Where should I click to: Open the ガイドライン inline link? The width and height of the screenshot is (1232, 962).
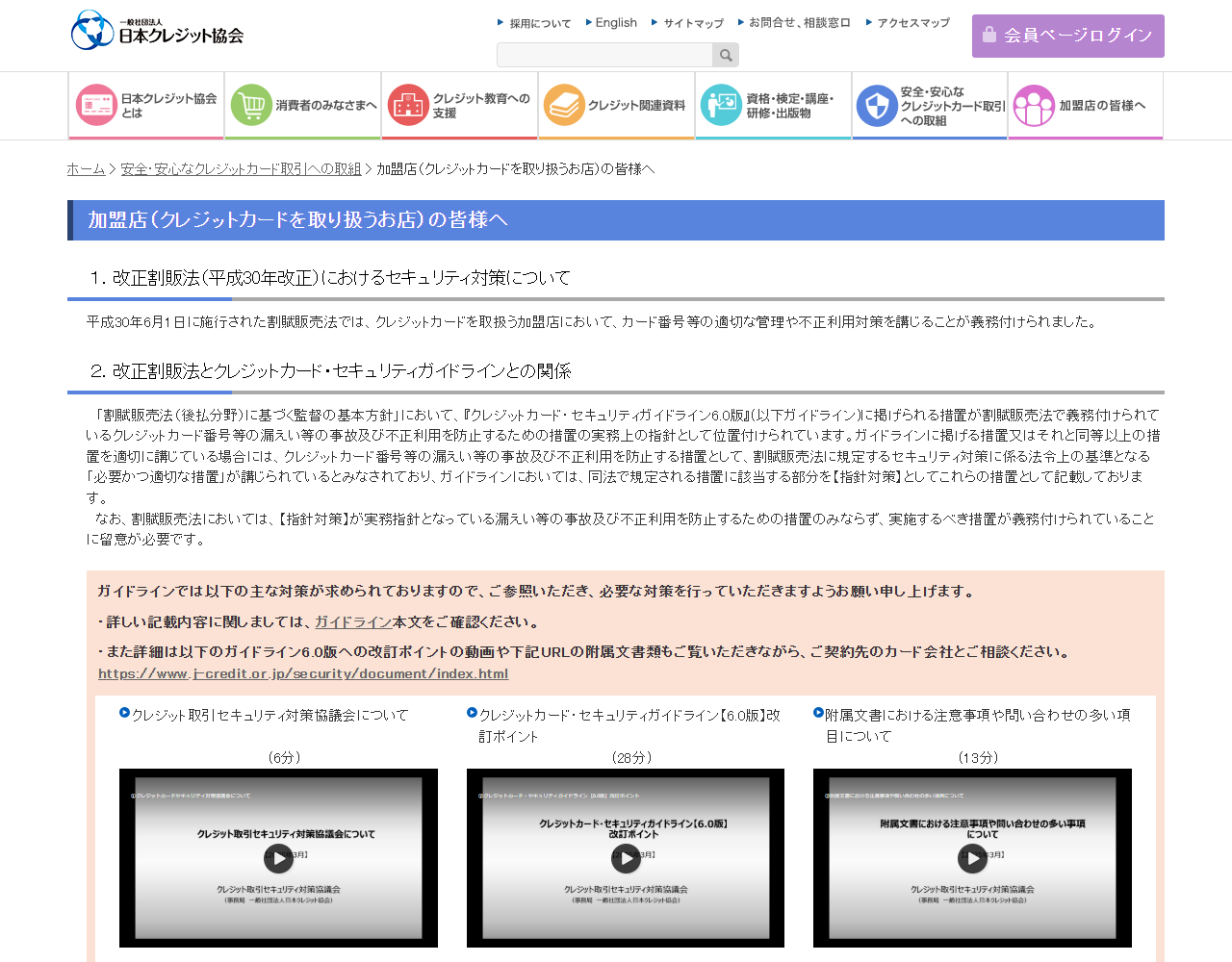[353, 622]
